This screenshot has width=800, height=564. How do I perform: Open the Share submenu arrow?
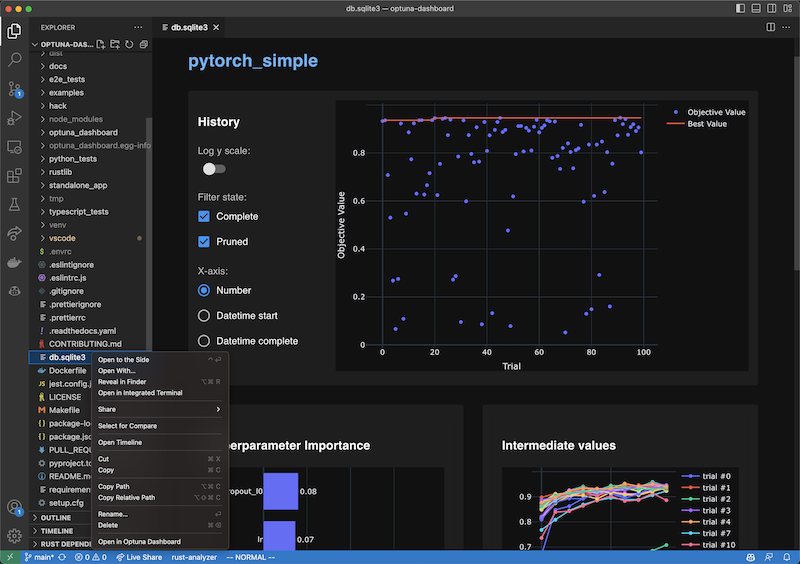[x=218, y=409]
